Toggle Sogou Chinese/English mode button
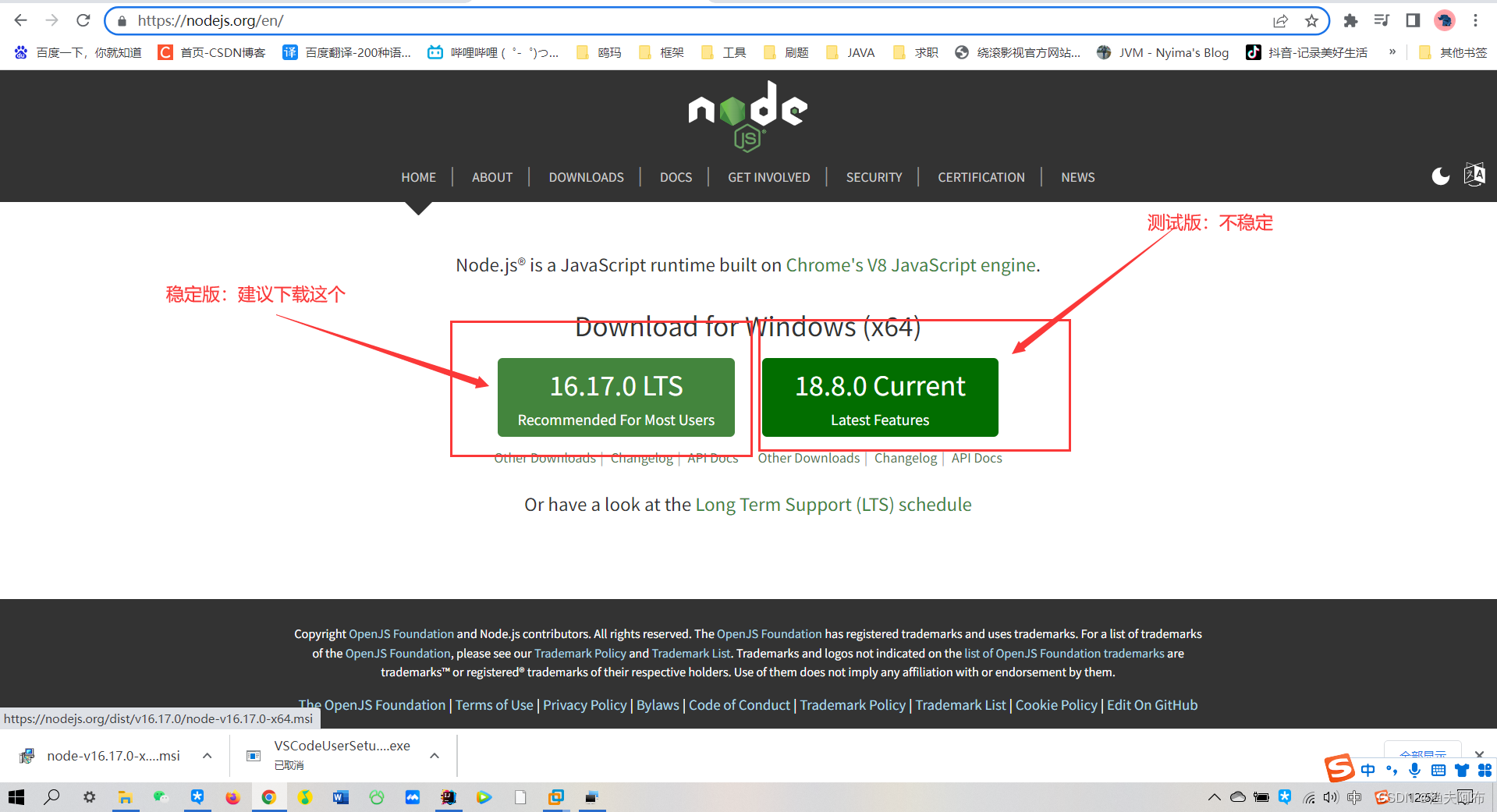1497x812 pixels. pyautogui.click(x=1368, y=771)
